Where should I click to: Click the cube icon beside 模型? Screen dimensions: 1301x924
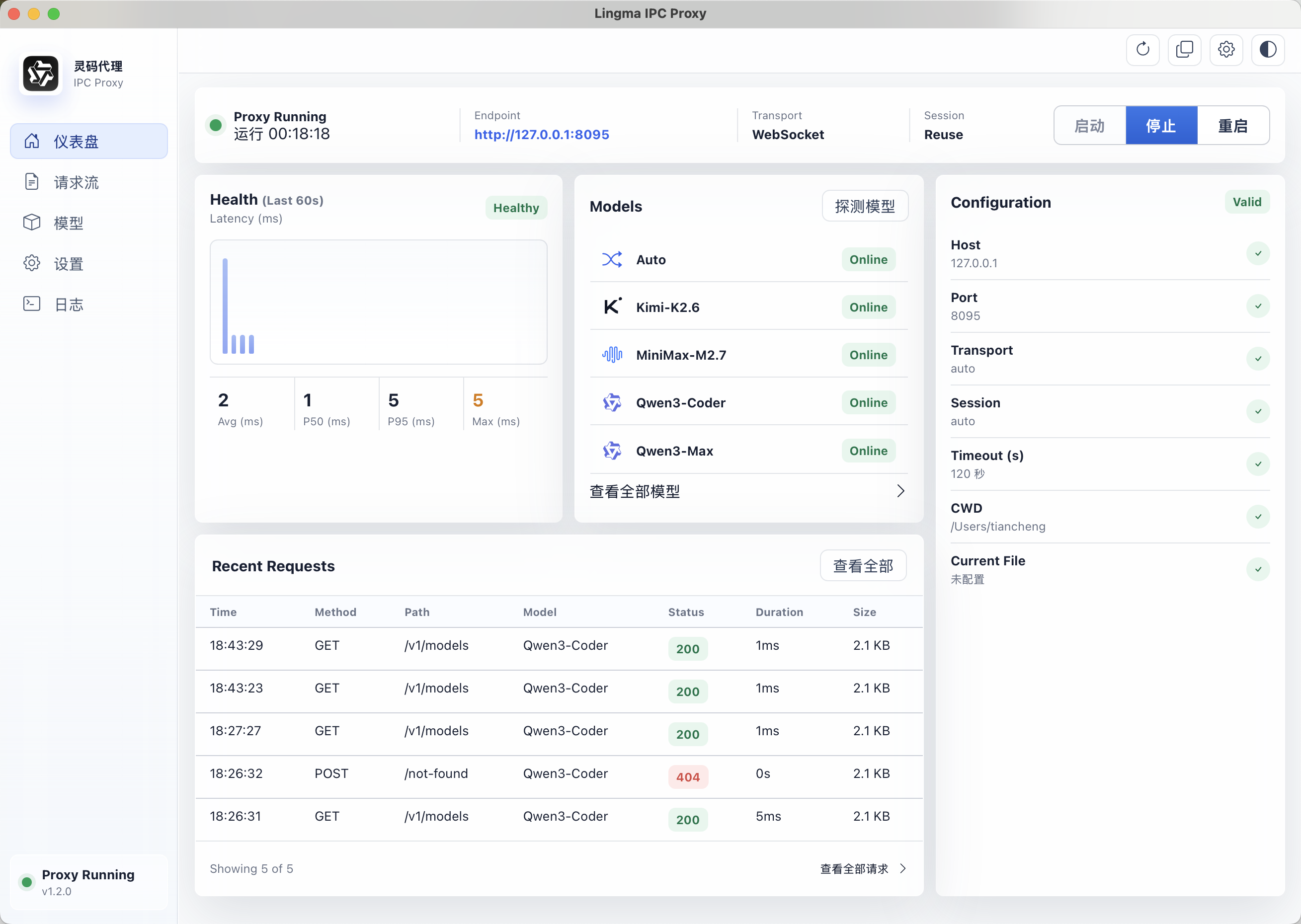[x=32, y=223]
